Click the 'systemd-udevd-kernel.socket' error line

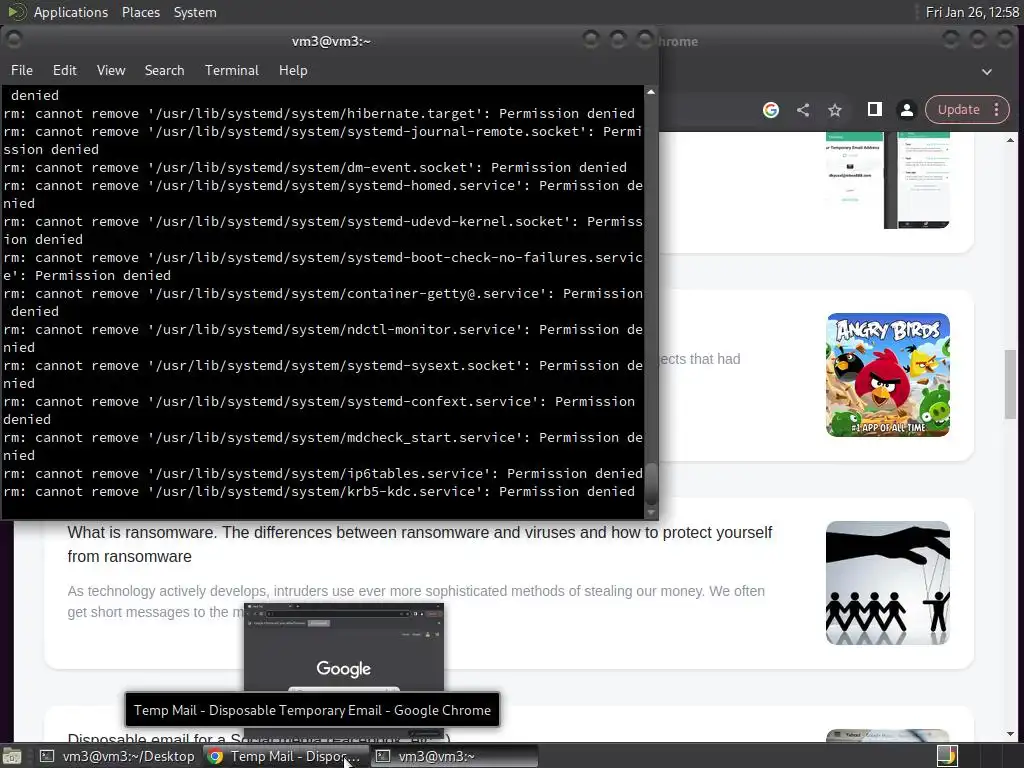pyautogui.click(x=323, y=231)
